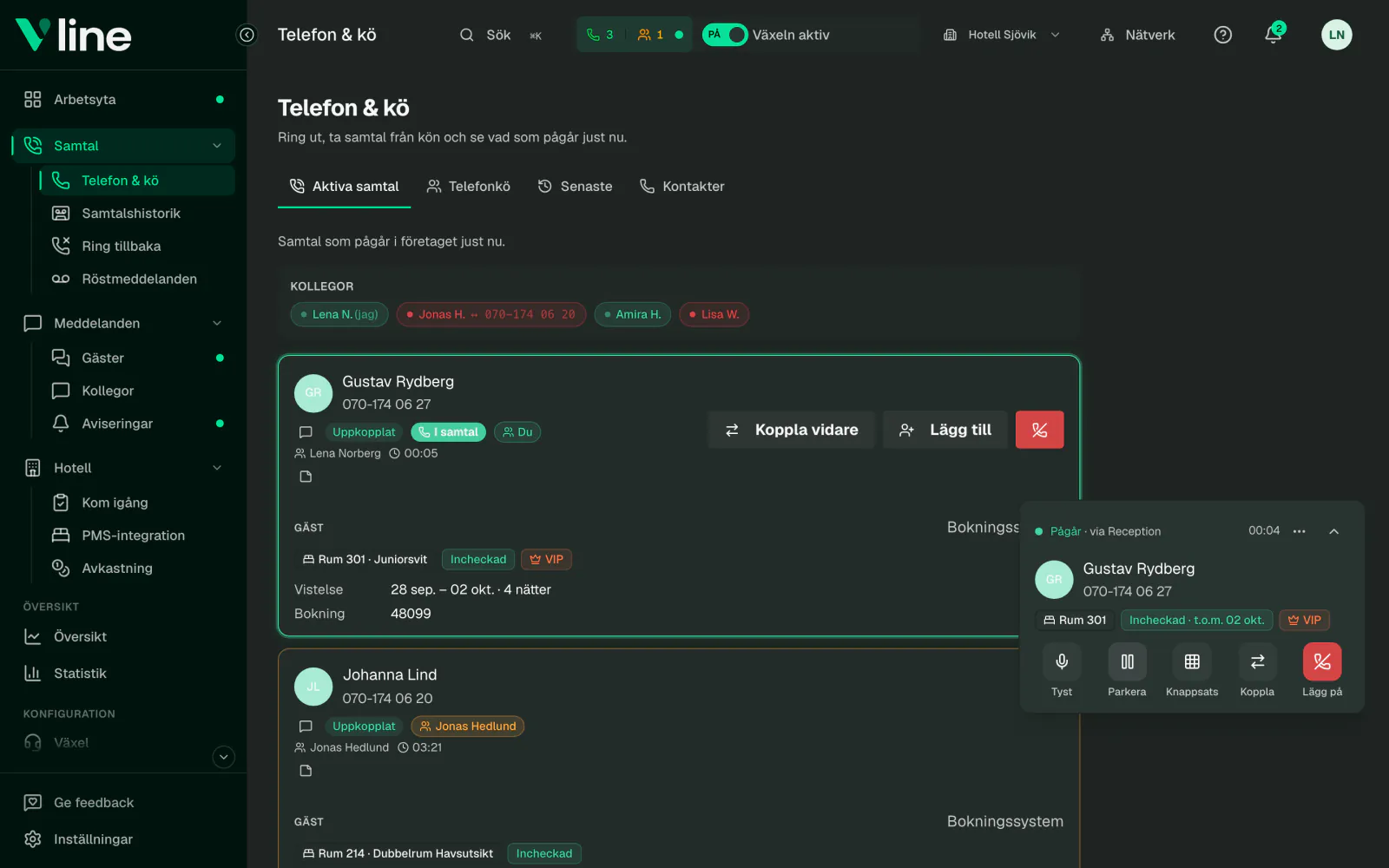Toggle the Växeln aktiv switch
Viewport: 1389px width, 868px height.
point(725,35)
